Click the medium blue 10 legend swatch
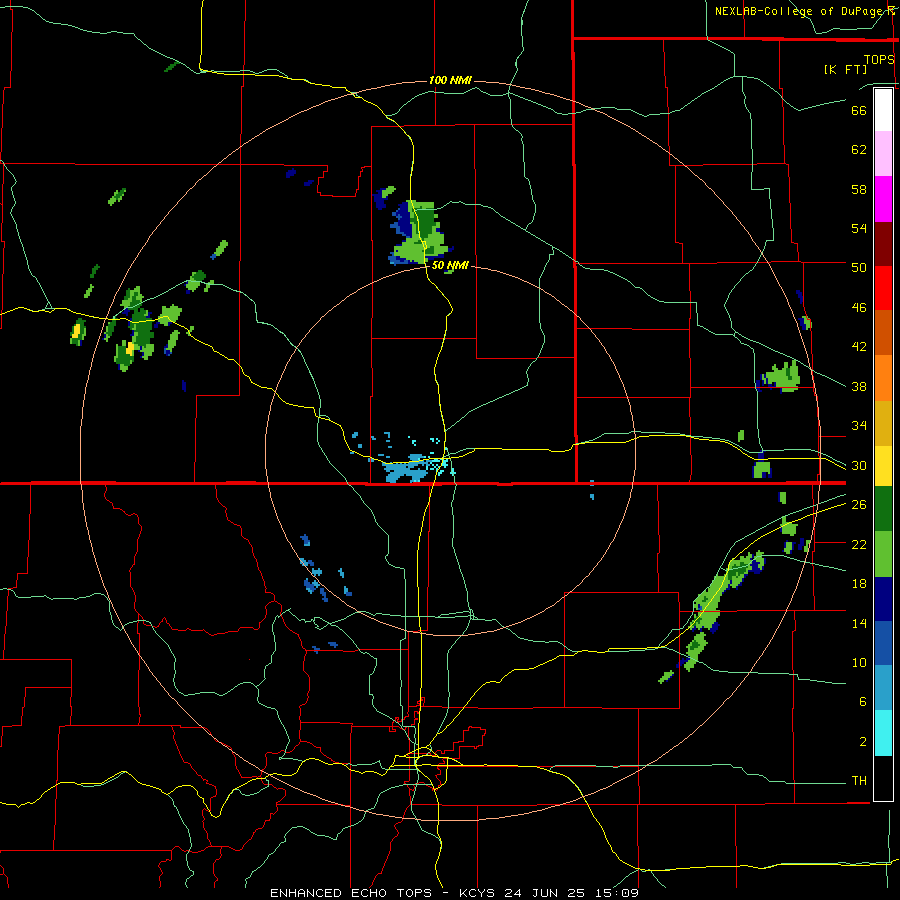The width and height of the screenshot is (900, 900). pyautogui.click(x=883, y=643)
